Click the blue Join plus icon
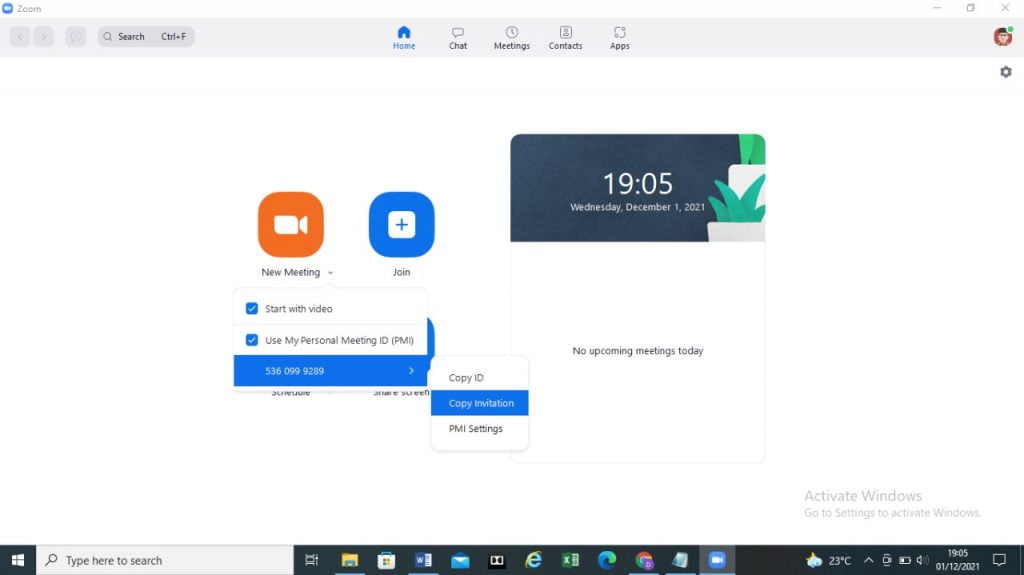Screen dimensions: 1024x575 pyautogui.click(x=401, y=225)
